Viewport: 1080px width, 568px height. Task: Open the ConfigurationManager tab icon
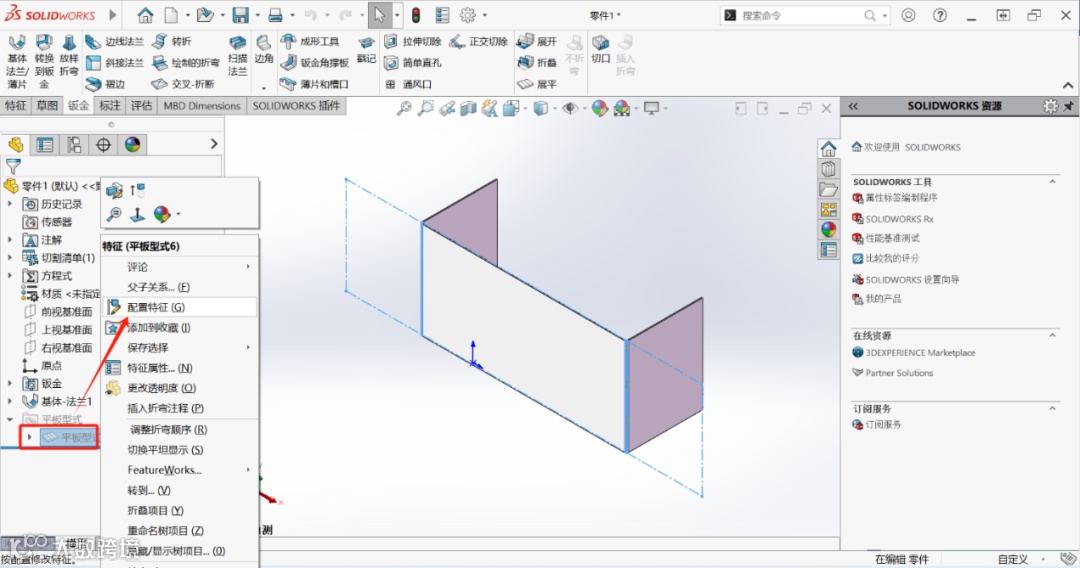74,145
